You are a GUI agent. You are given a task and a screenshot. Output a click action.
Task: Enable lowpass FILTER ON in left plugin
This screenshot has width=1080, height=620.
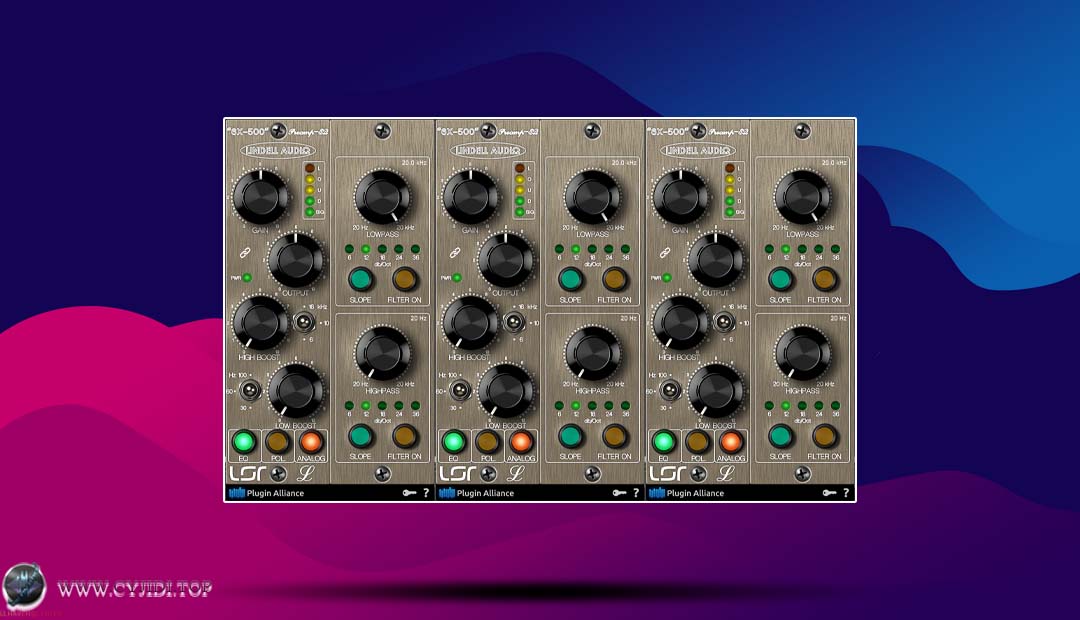pos(404,279)
